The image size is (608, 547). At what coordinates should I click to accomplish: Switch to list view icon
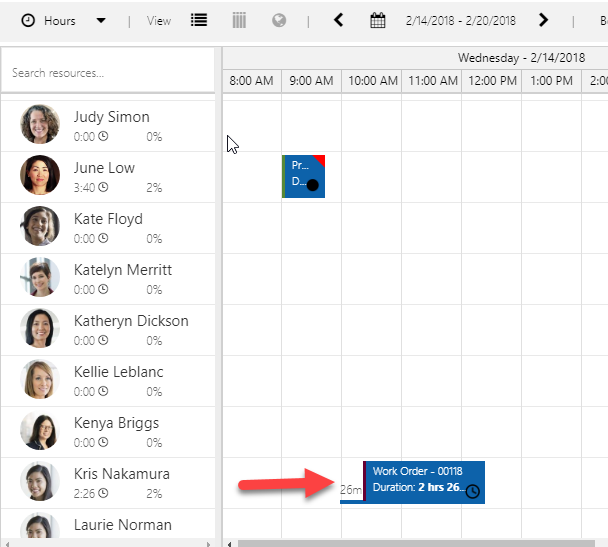199,20
